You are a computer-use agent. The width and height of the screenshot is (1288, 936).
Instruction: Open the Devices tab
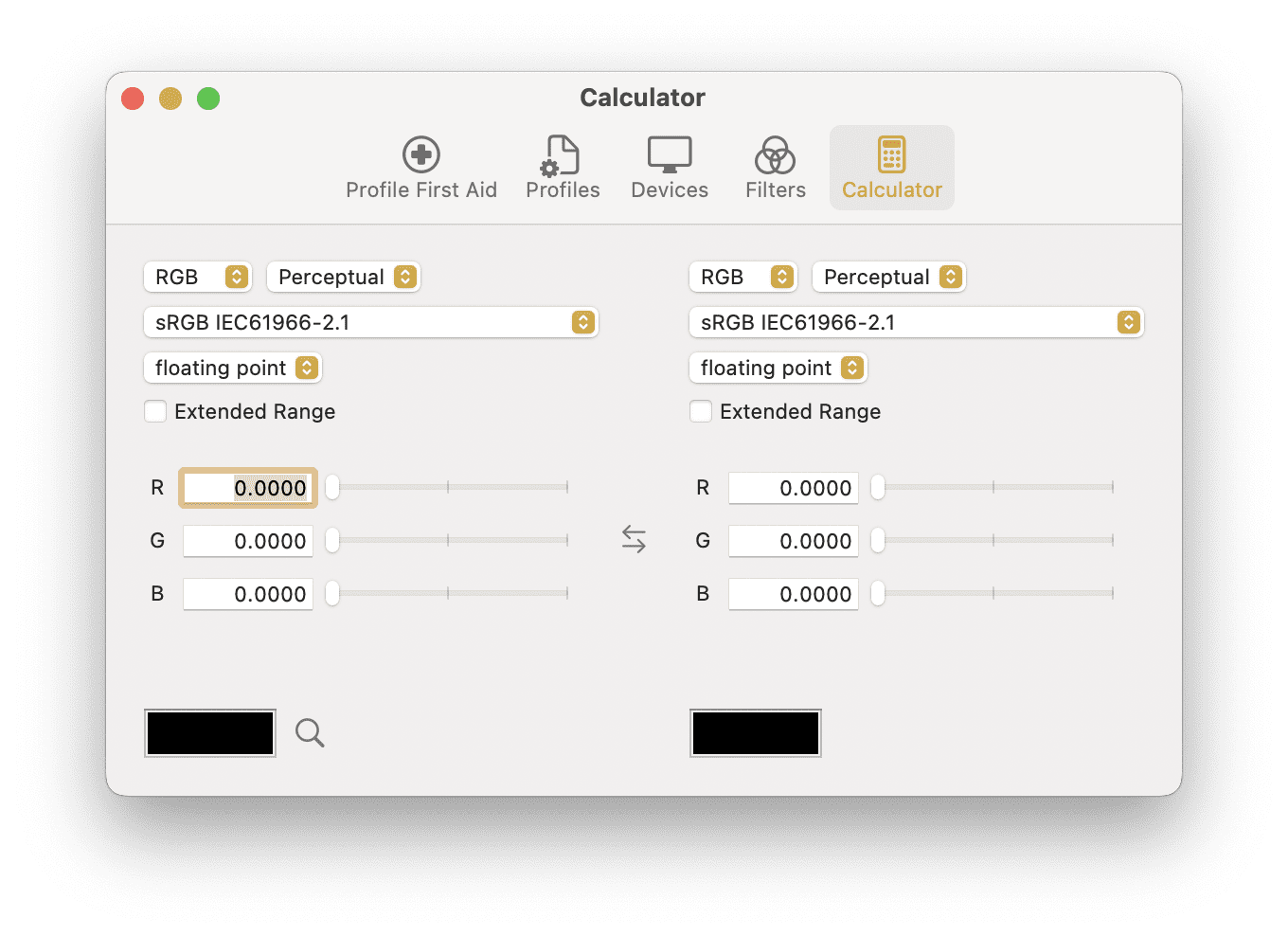tap(670, 169)
